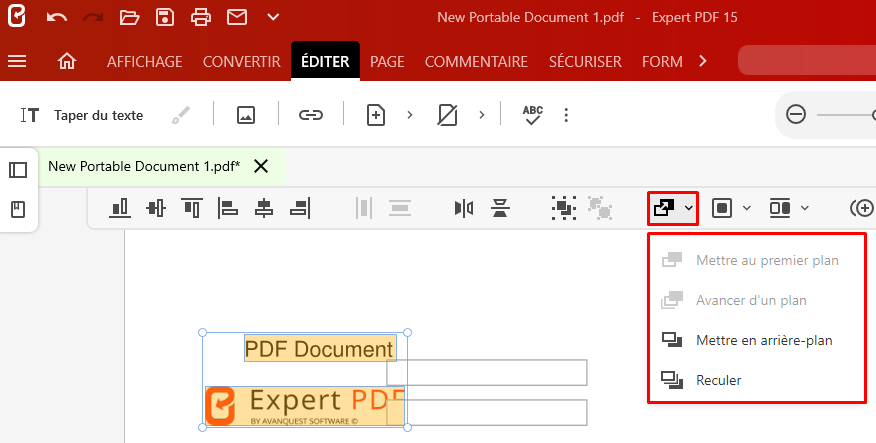Screen dimensions: 876x443
Task: Toggle the side panel icon
Action: click(18, 170)
